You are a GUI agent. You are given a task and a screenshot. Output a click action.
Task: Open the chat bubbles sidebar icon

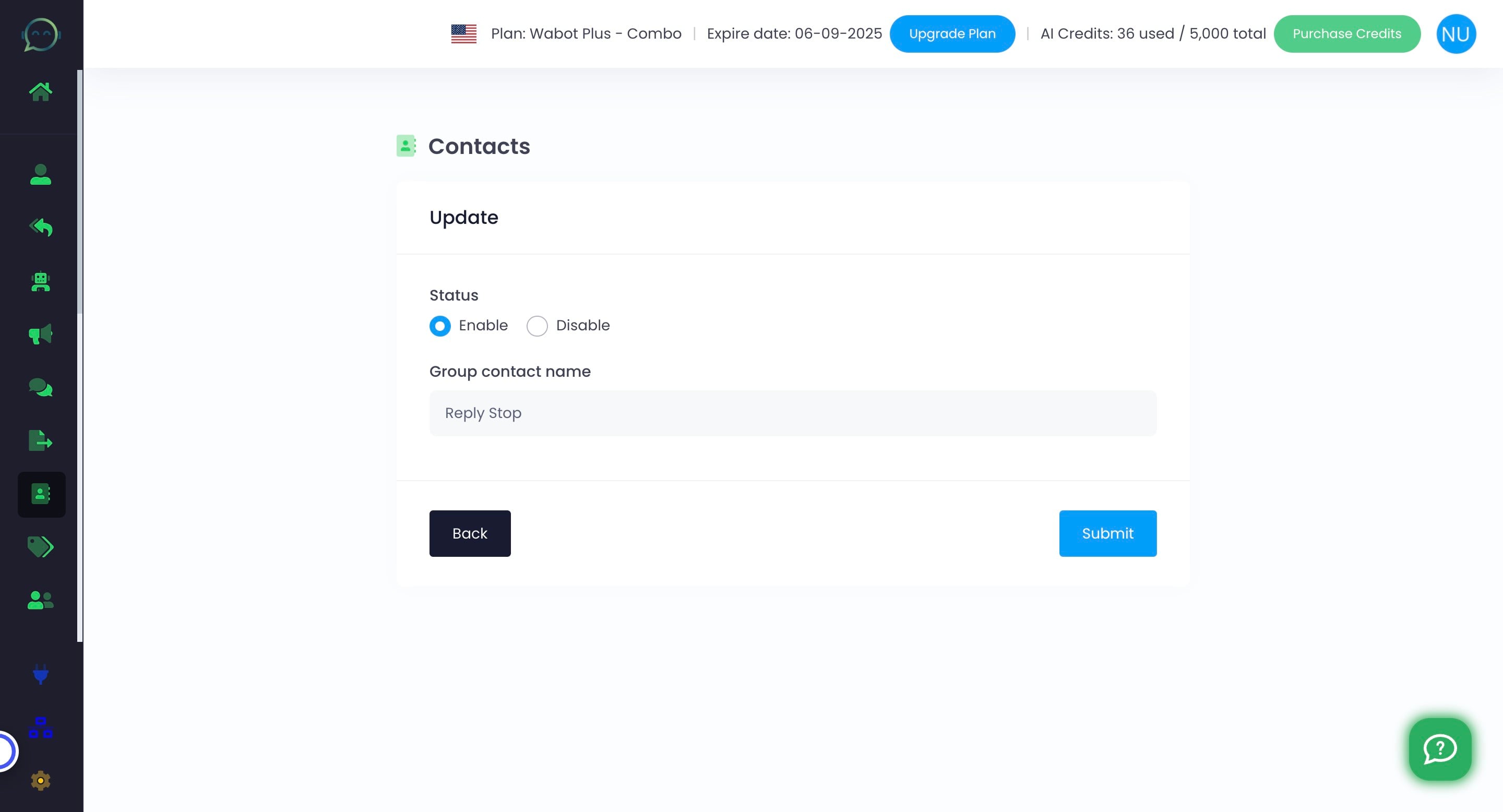click(x=40, y=387)
